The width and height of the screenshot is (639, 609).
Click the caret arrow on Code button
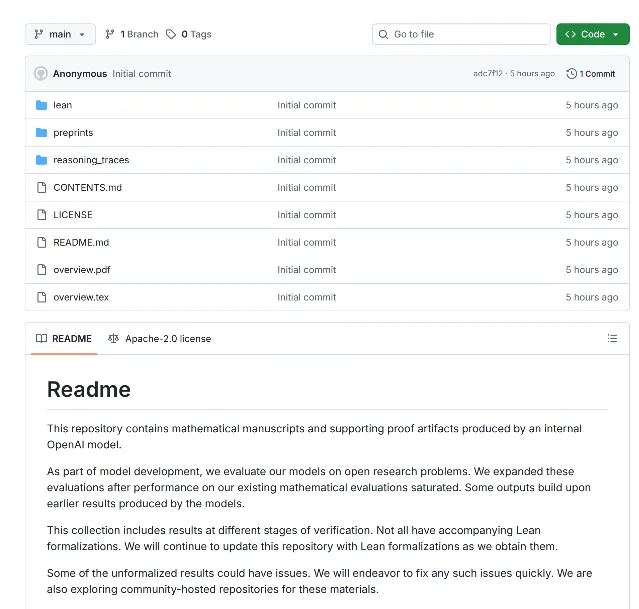point(615,35)
